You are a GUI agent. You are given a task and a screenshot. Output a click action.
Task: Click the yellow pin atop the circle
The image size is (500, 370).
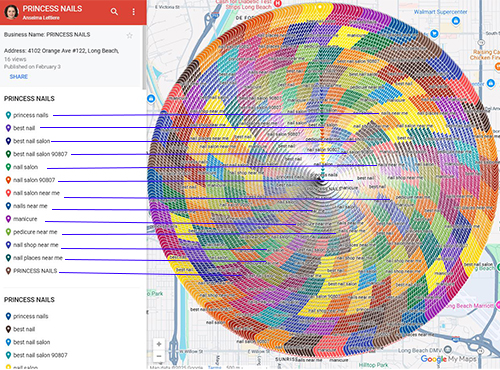click(320, 8)
